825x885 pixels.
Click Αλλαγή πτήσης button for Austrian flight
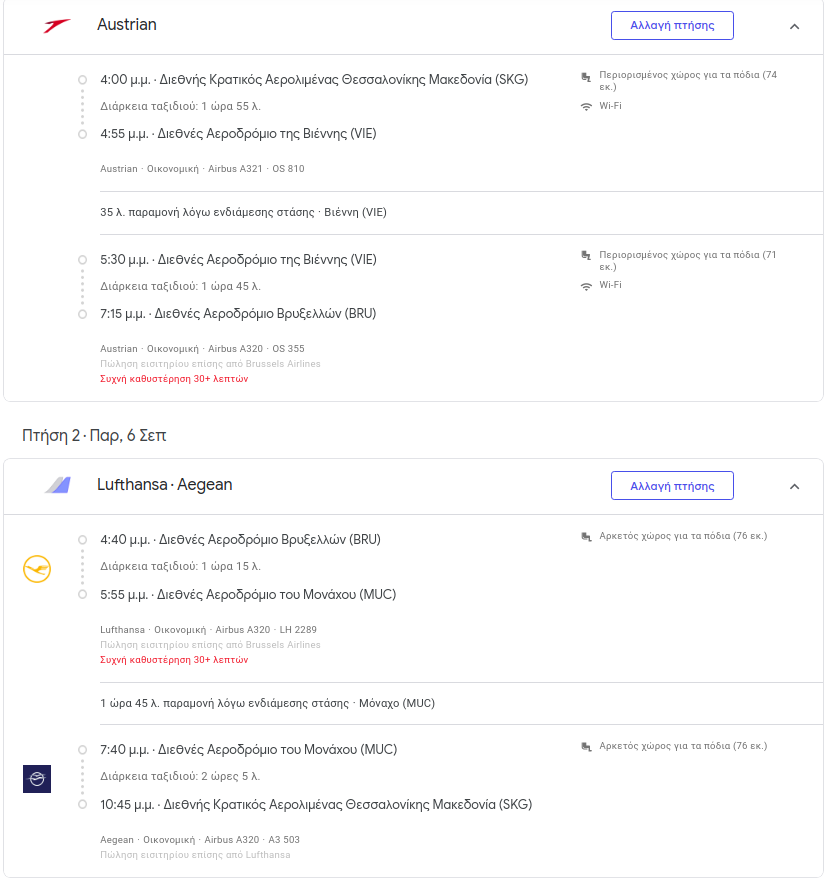pos(672,25)
